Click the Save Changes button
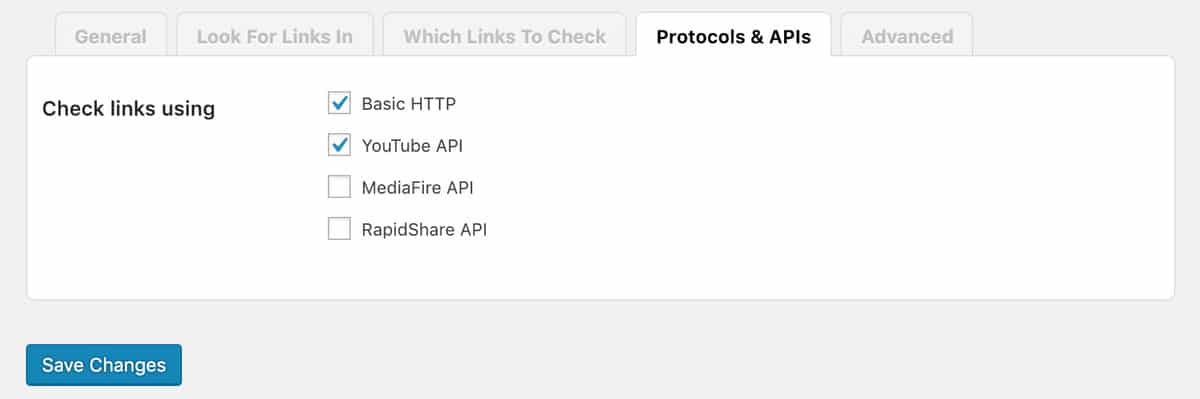 click(104, 365)
